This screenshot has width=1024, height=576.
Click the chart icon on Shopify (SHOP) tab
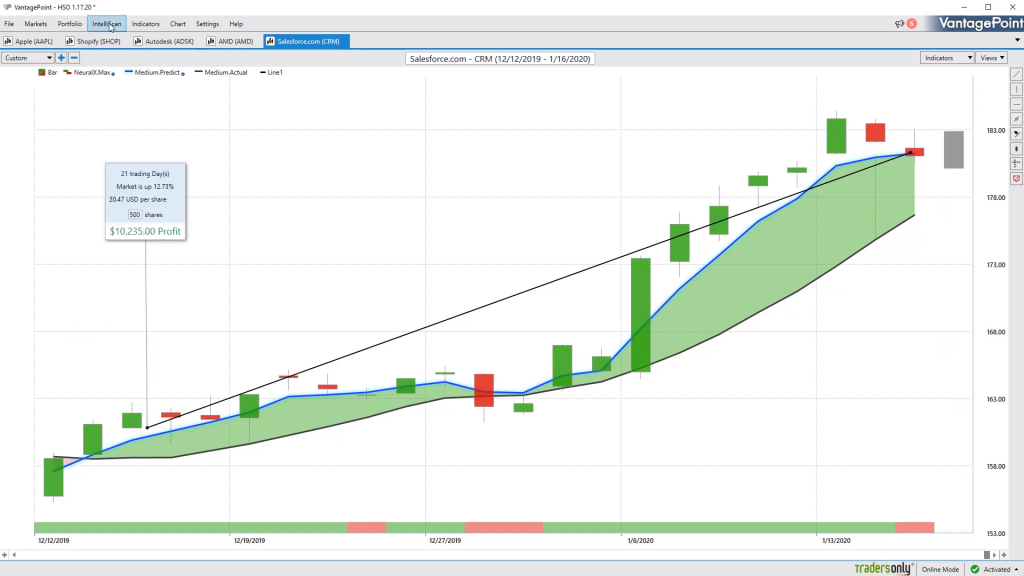[70, 41]
